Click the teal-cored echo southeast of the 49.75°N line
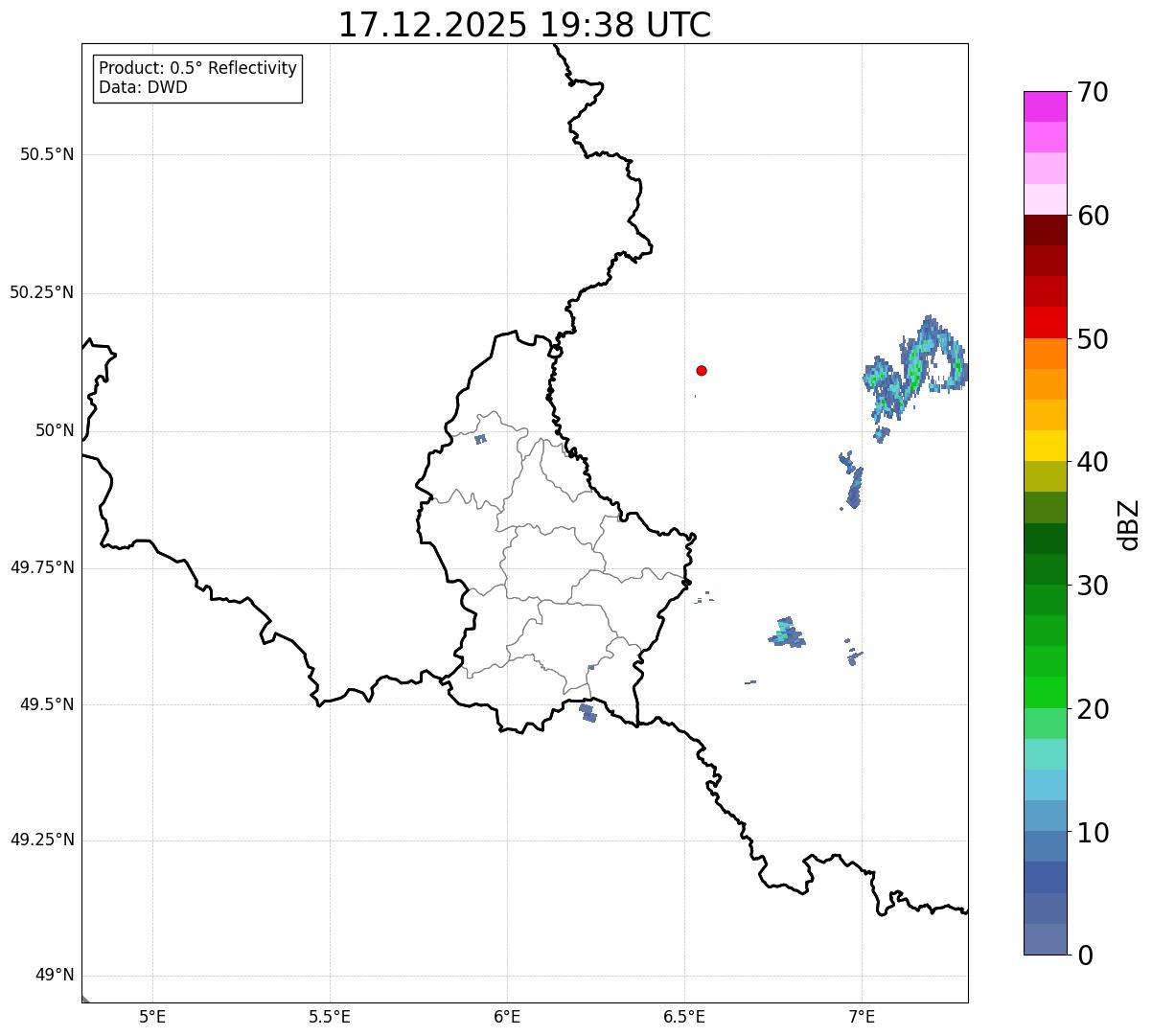1152x1036 pixels. 787,633
